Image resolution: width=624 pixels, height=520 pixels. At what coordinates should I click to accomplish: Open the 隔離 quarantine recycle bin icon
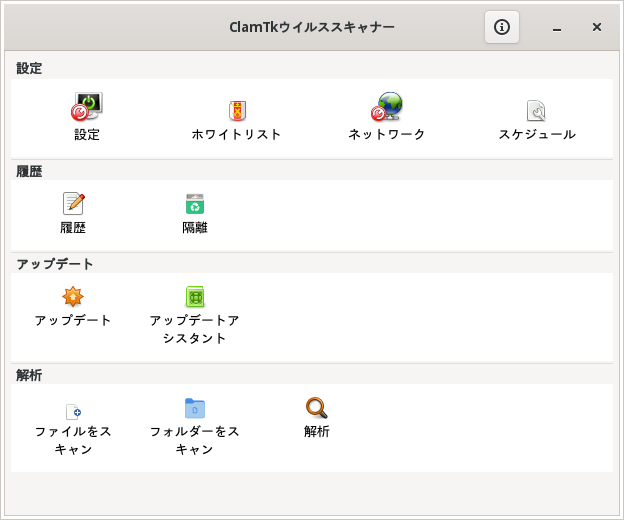[195, 204]
